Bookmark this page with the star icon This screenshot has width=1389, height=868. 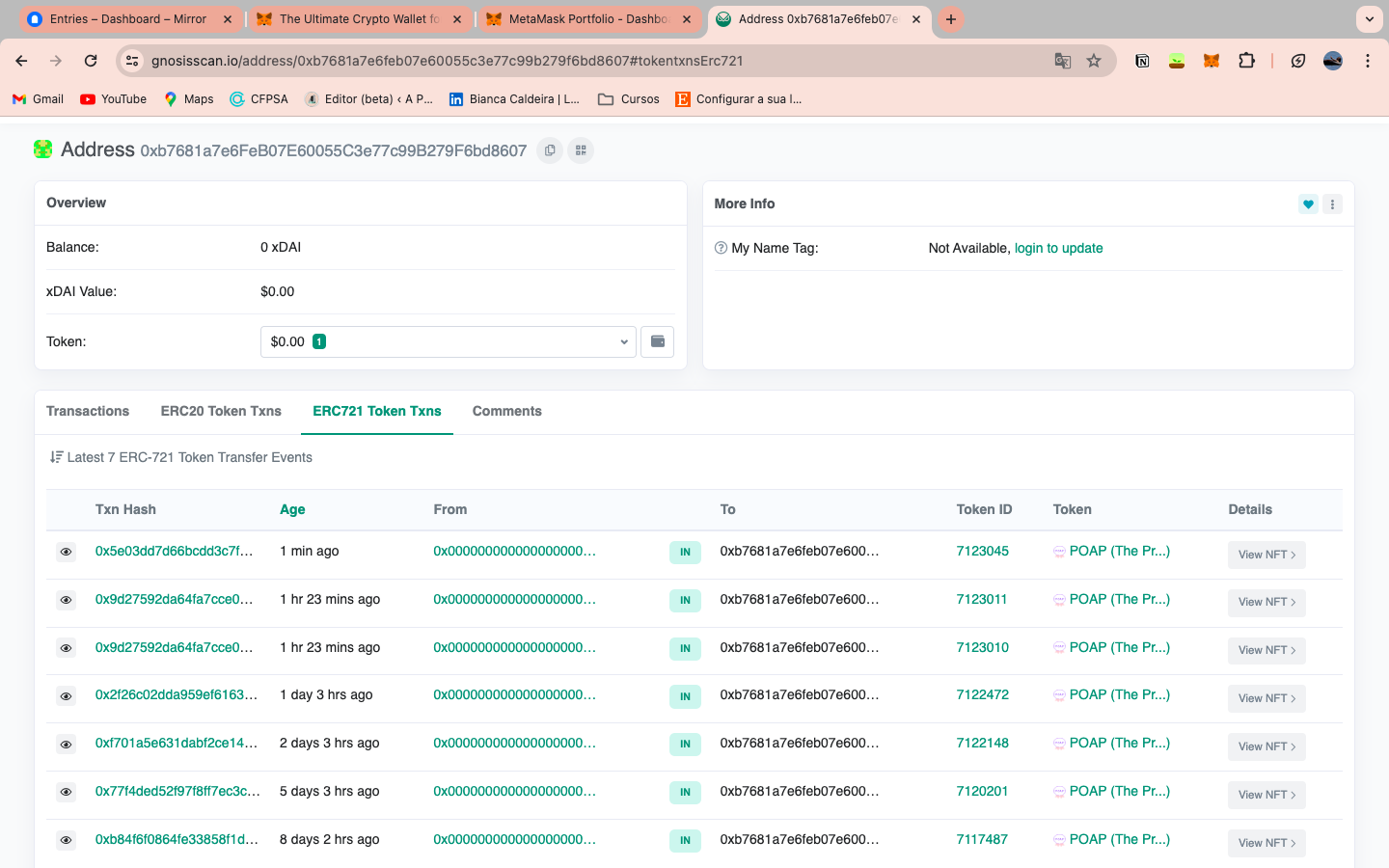point(1094,61)
